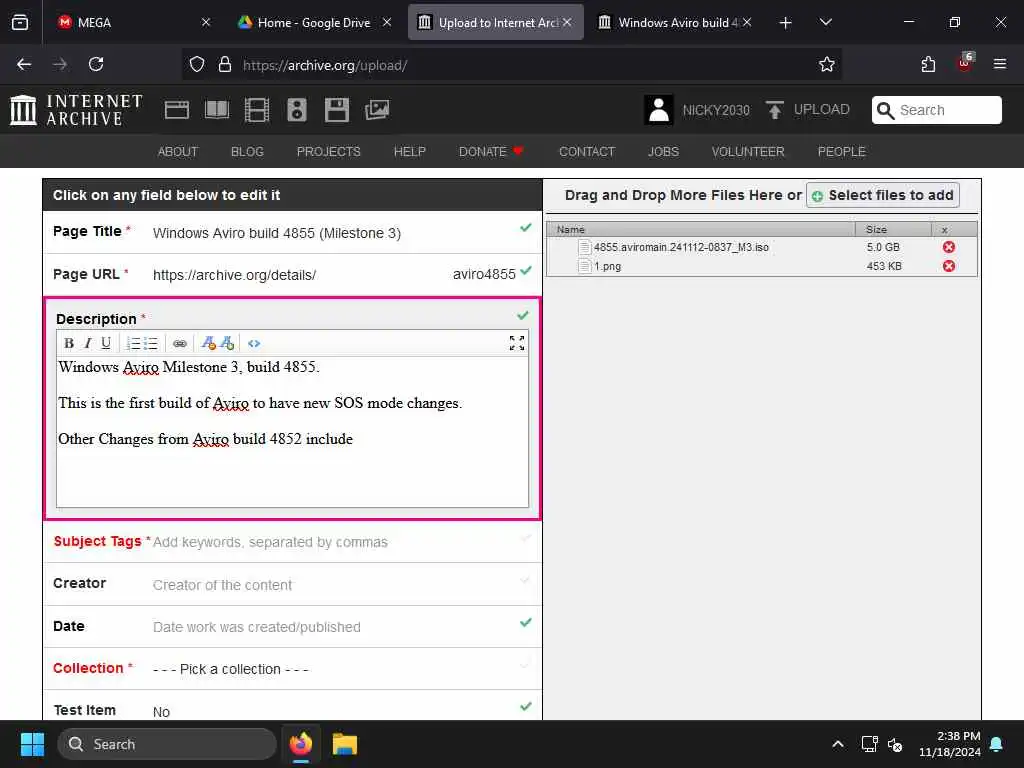Show hidden system tray icons
Viewport: 1024px width, 768px height.
coord(838,744)
